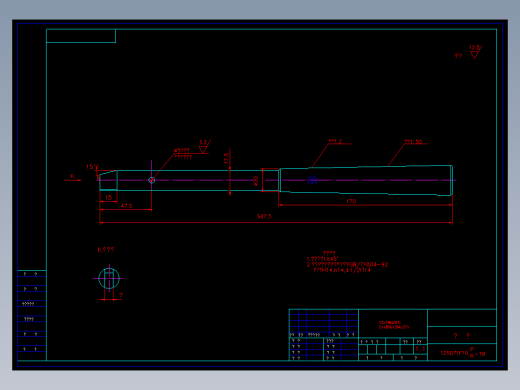
Task: Click the blue mark on shaft centerline
Action: point(312,180)
